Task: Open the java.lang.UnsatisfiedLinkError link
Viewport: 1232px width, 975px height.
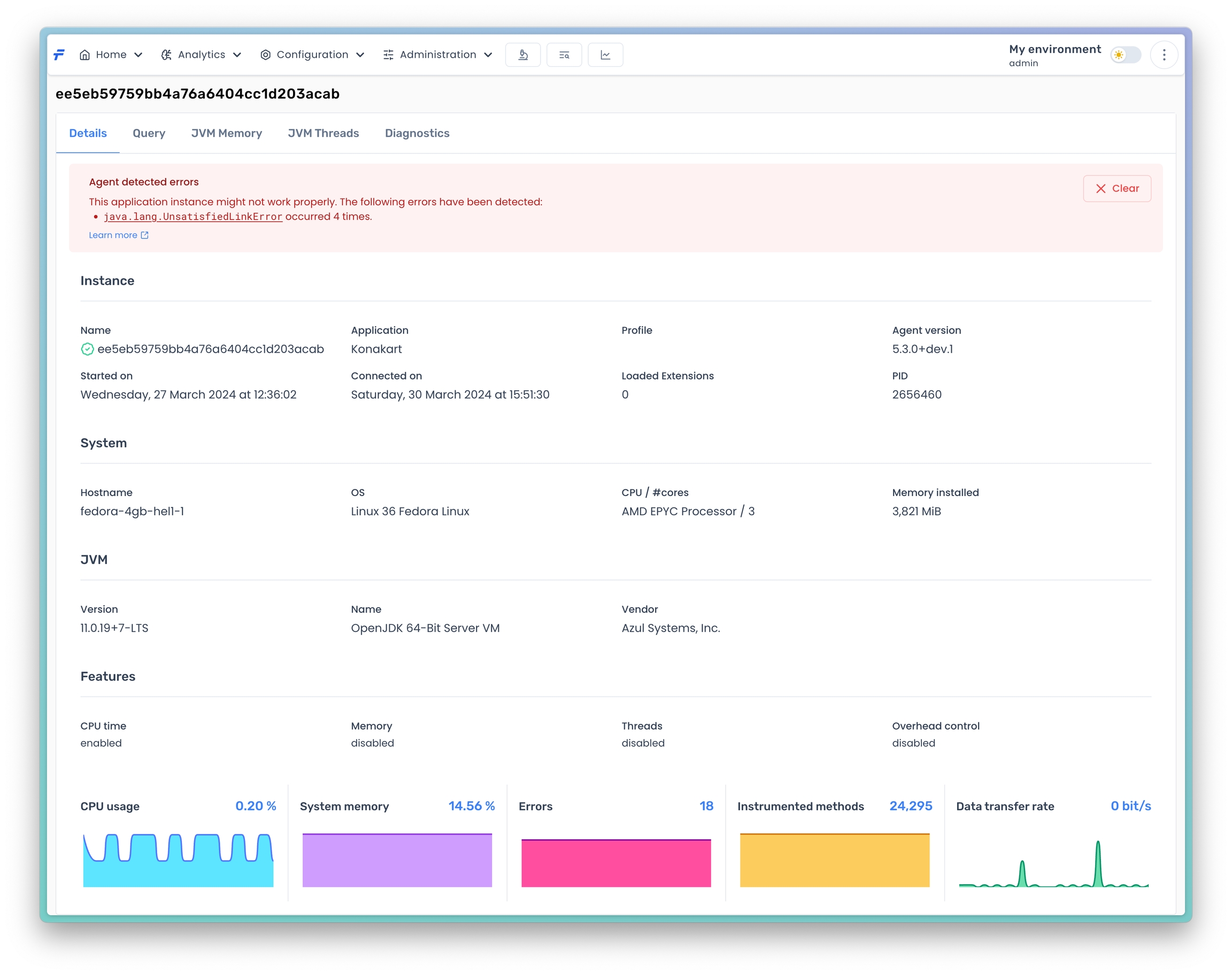Action: pyautogui.click(x=193, y=216)
